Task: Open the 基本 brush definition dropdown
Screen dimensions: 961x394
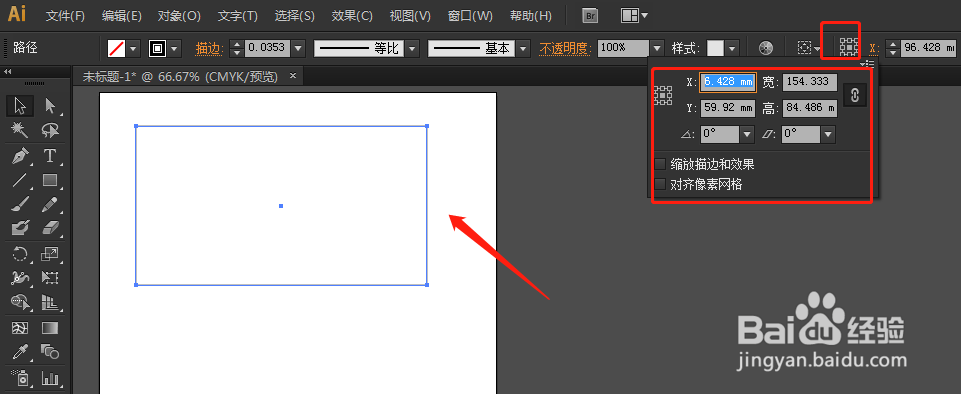Action: pyautogui.click(x=523, y=48)
